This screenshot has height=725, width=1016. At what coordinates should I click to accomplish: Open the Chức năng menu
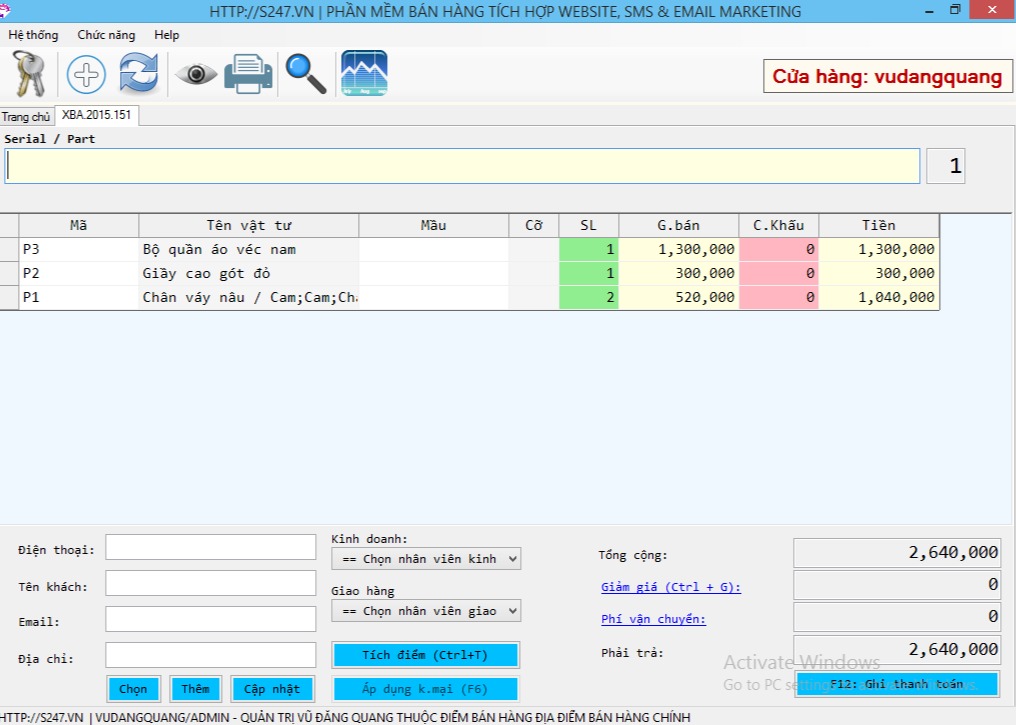106,35
